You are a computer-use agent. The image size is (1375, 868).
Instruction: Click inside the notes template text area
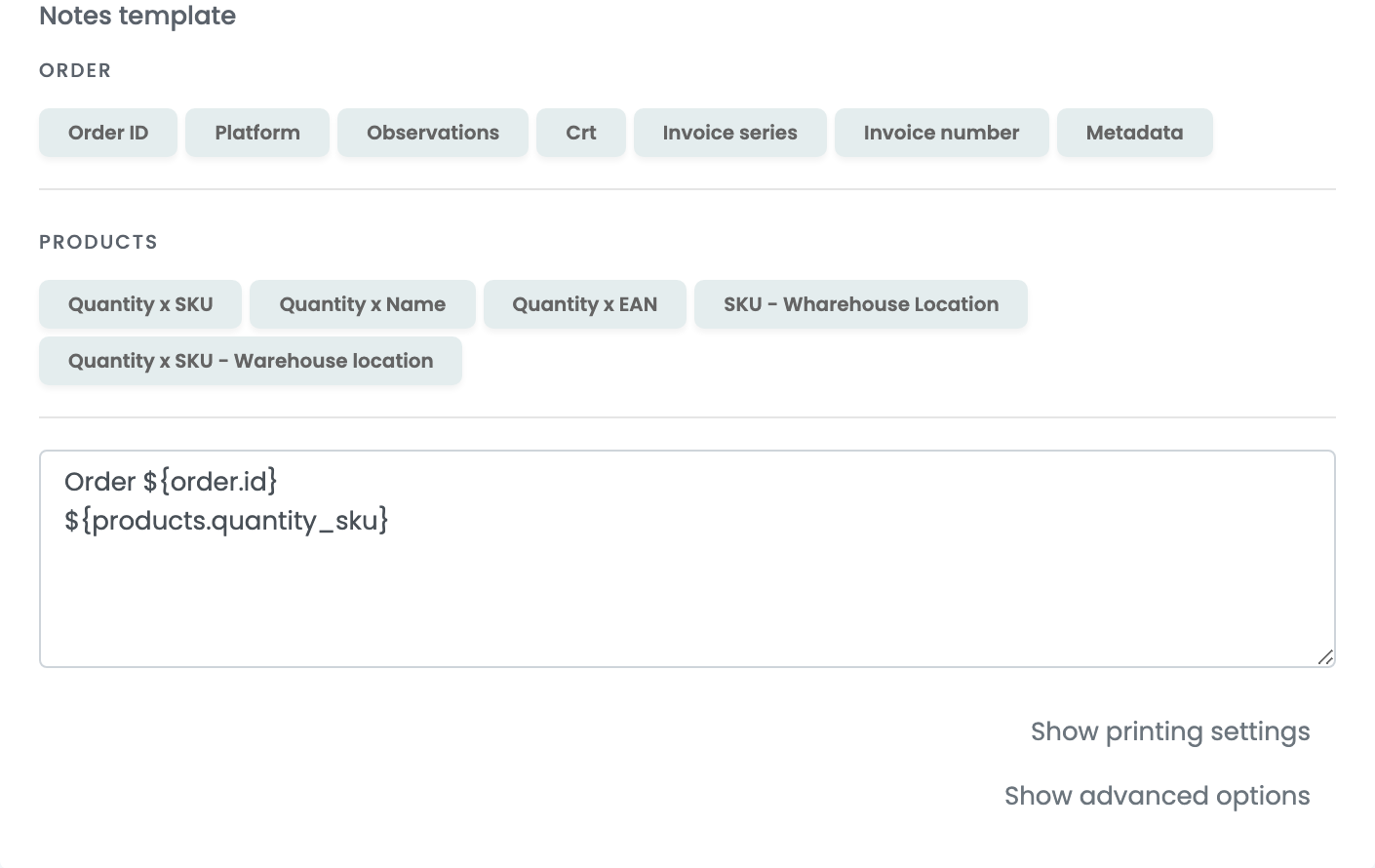(687, 559)
